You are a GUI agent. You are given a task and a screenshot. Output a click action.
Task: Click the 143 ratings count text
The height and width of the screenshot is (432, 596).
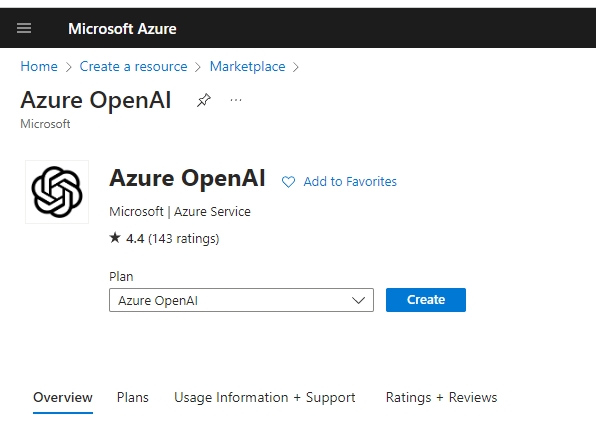point(184,239)
